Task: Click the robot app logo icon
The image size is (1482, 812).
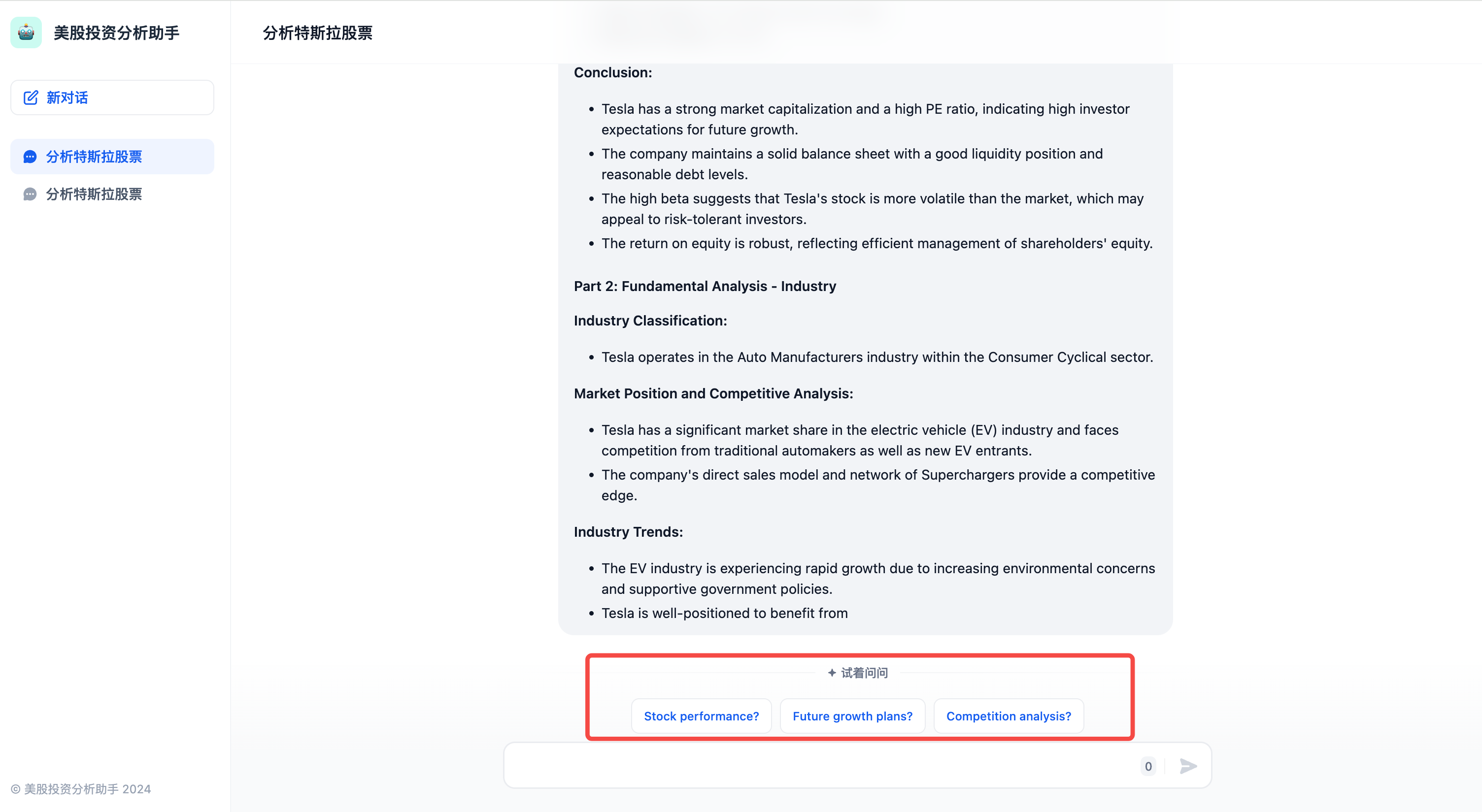Action: tap(26, 33)
